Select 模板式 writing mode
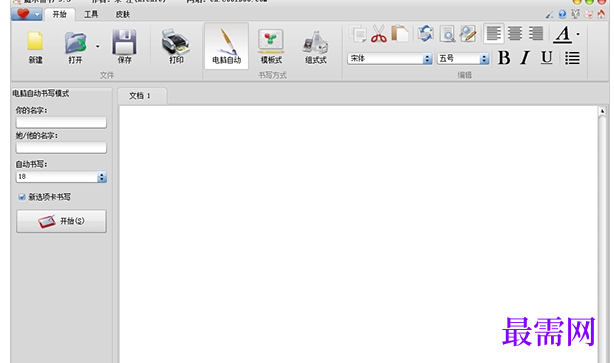The image size is (614, 363). (x=271, y=46)
